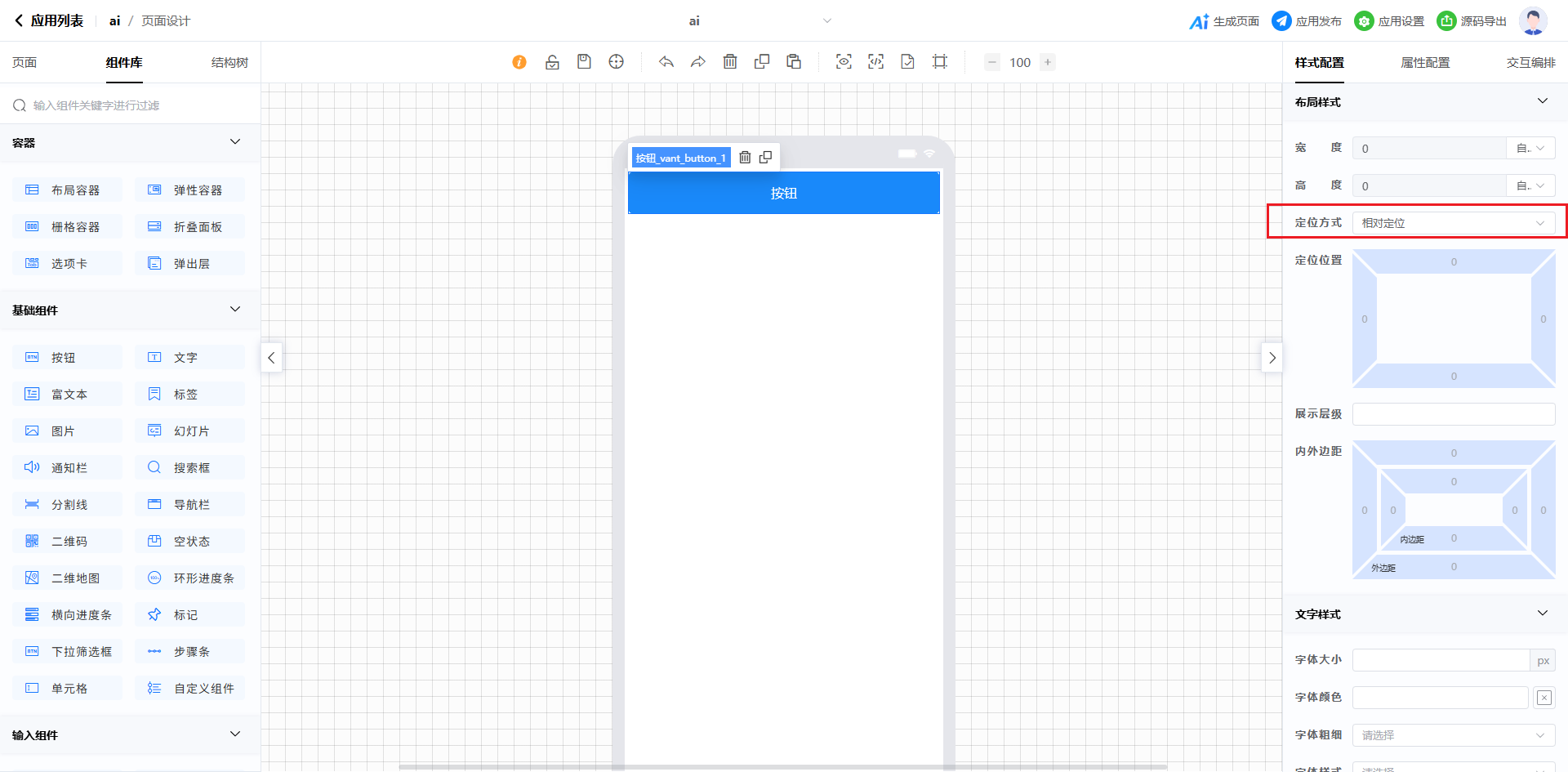Switch to the 属性配置 tab
This screenshot has width=1568, height=772.
pyautogui.click(x=1425, y=63)
